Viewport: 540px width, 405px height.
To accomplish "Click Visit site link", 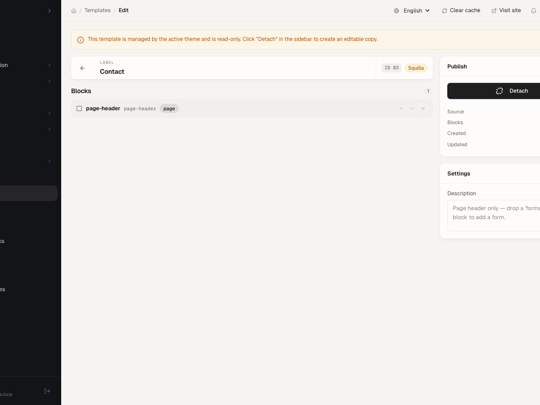I will point(506,10).
